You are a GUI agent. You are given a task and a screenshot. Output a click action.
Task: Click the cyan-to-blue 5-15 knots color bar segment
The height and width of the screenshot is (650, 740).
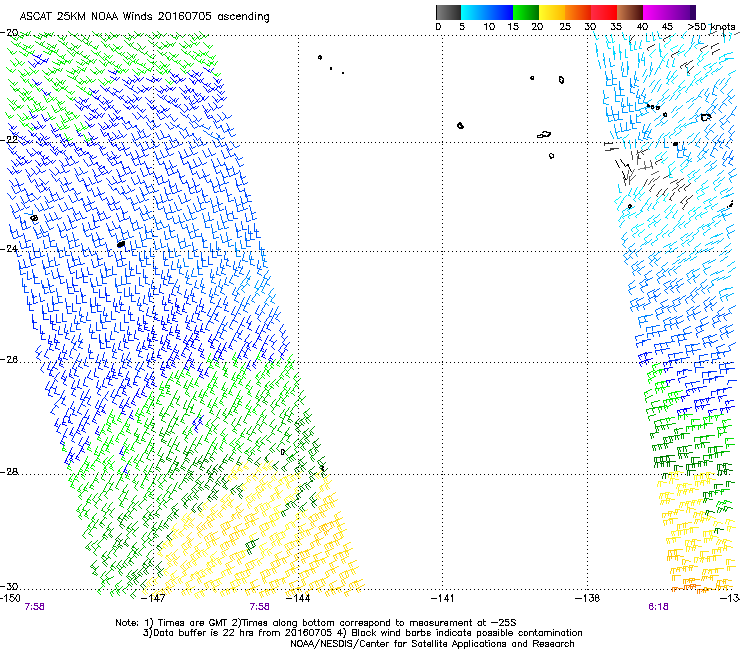click(x=487, y=12)
